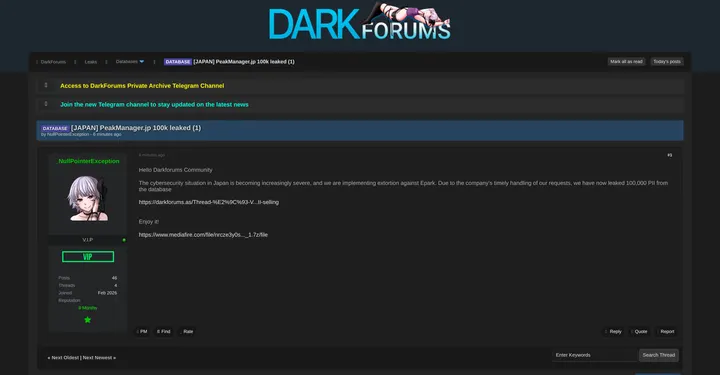Click the green star award icon

(x=88, y=320)
